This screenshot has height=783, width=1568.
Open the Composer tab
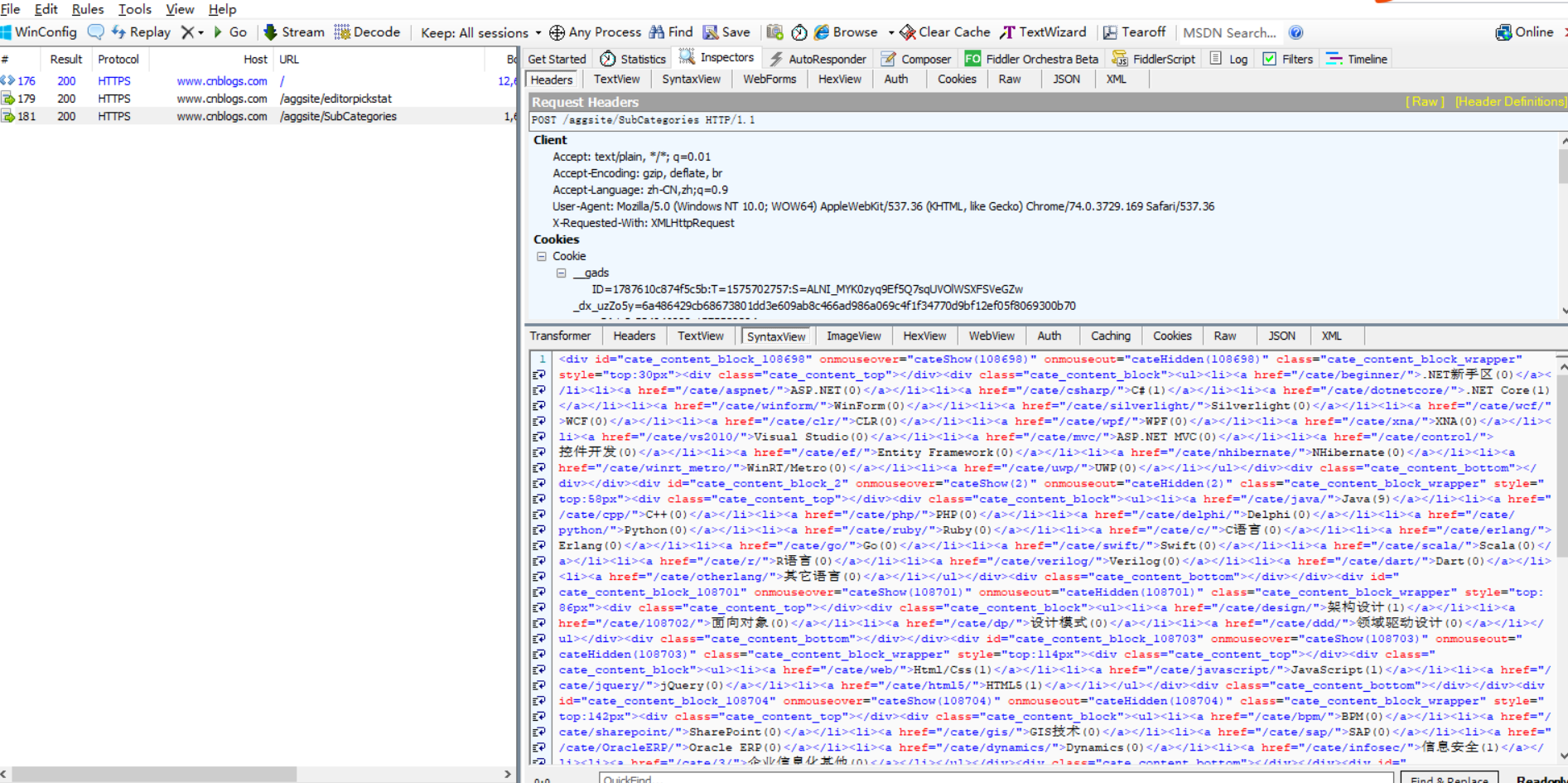click(916, 59)
